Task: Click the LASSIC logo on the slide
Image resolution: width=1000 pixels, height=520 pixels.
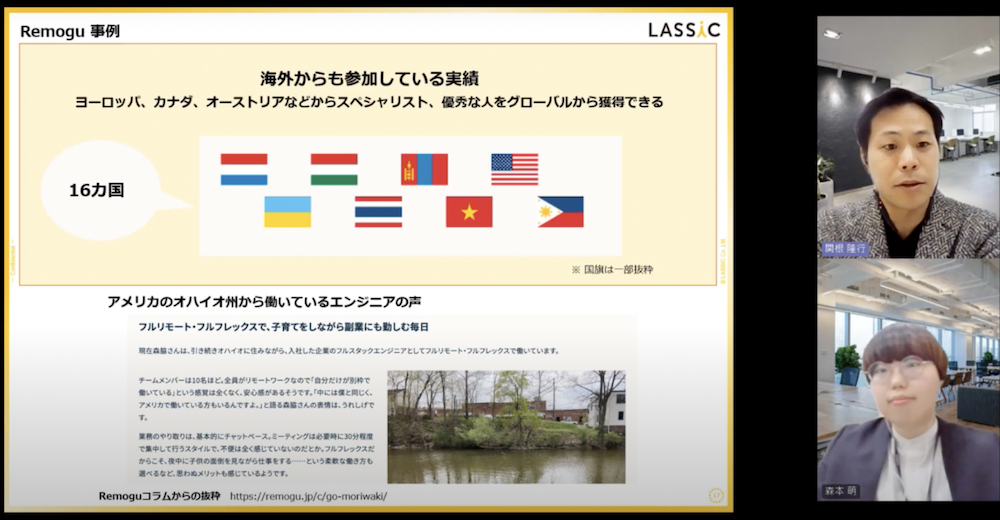Action: point(684,30)
